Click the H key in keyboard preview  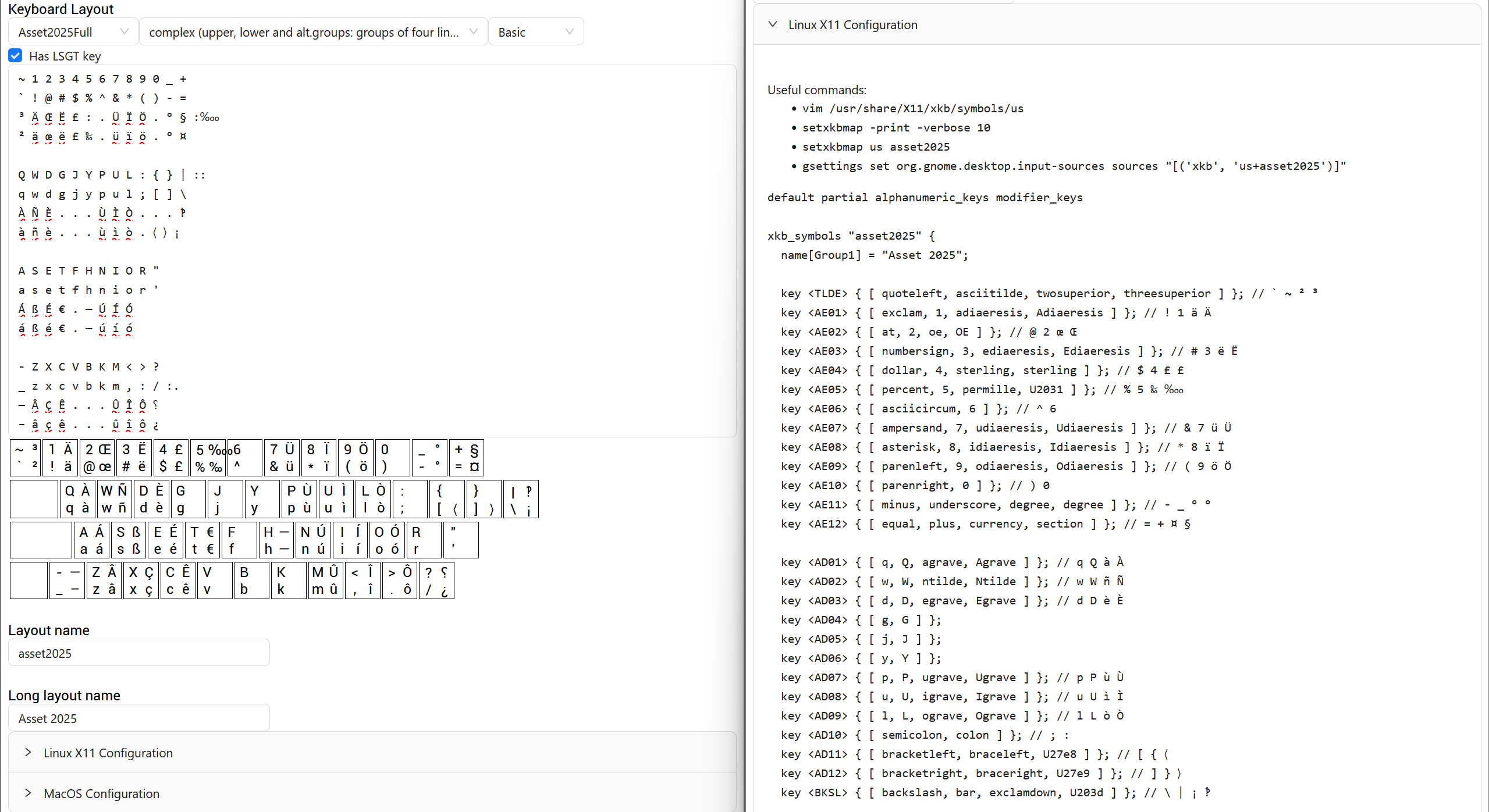(276, 540)
